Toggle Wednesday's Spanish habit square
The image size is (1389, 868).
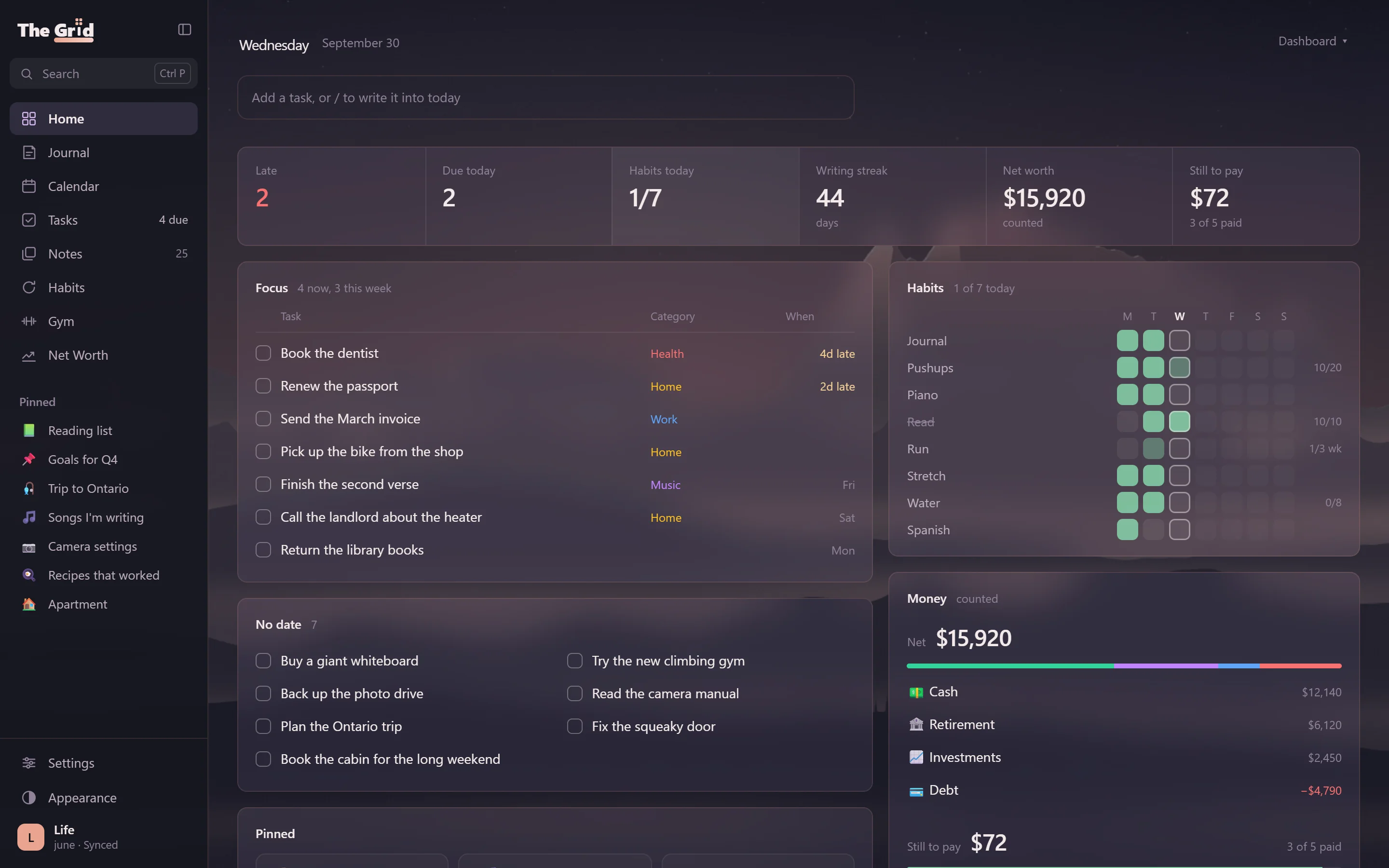point(1180,529)
